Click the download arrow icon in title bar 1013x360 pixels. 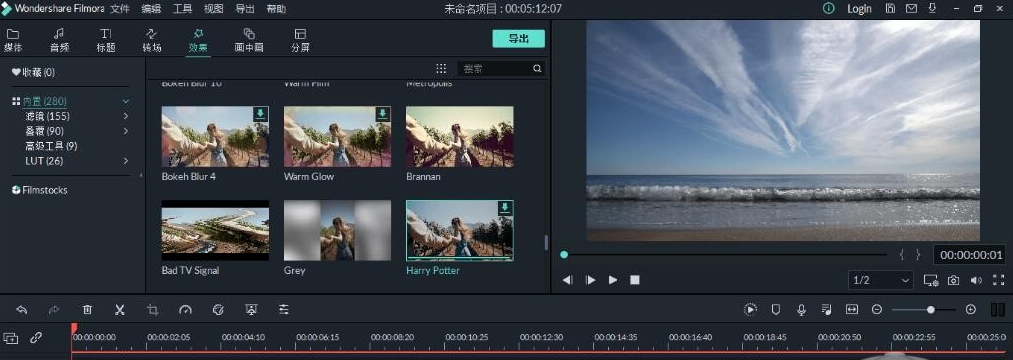[932, 8]
